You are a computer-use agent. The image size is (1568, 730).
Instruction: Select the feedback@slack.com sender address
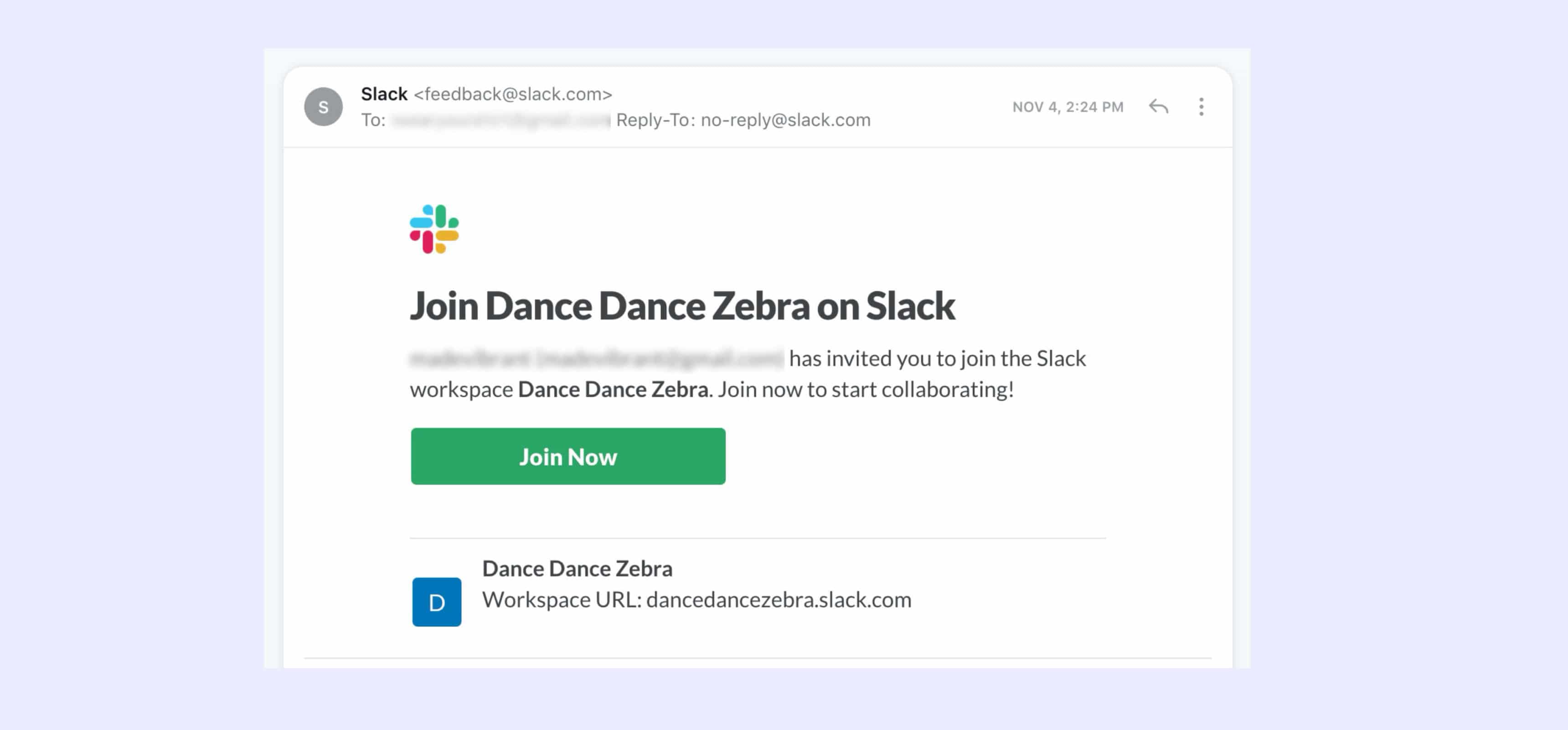point(512,94)
